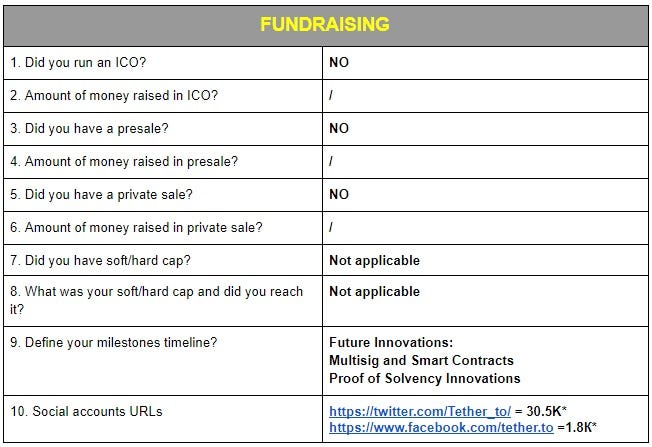652x447 pixels.
Task: Click 'Amount of money raised in private sale?'
Action: point(163,227)
